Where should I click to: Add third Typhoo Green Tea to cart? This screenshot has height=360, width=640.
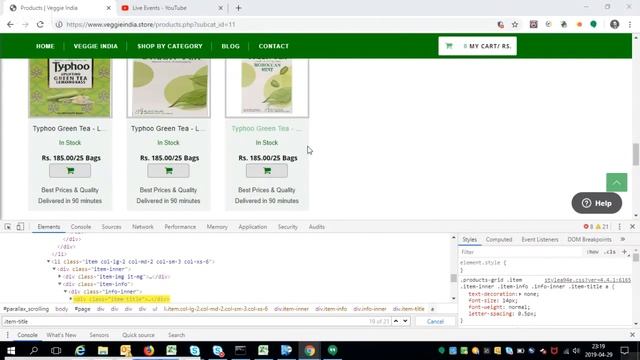[x=267, y=171]
